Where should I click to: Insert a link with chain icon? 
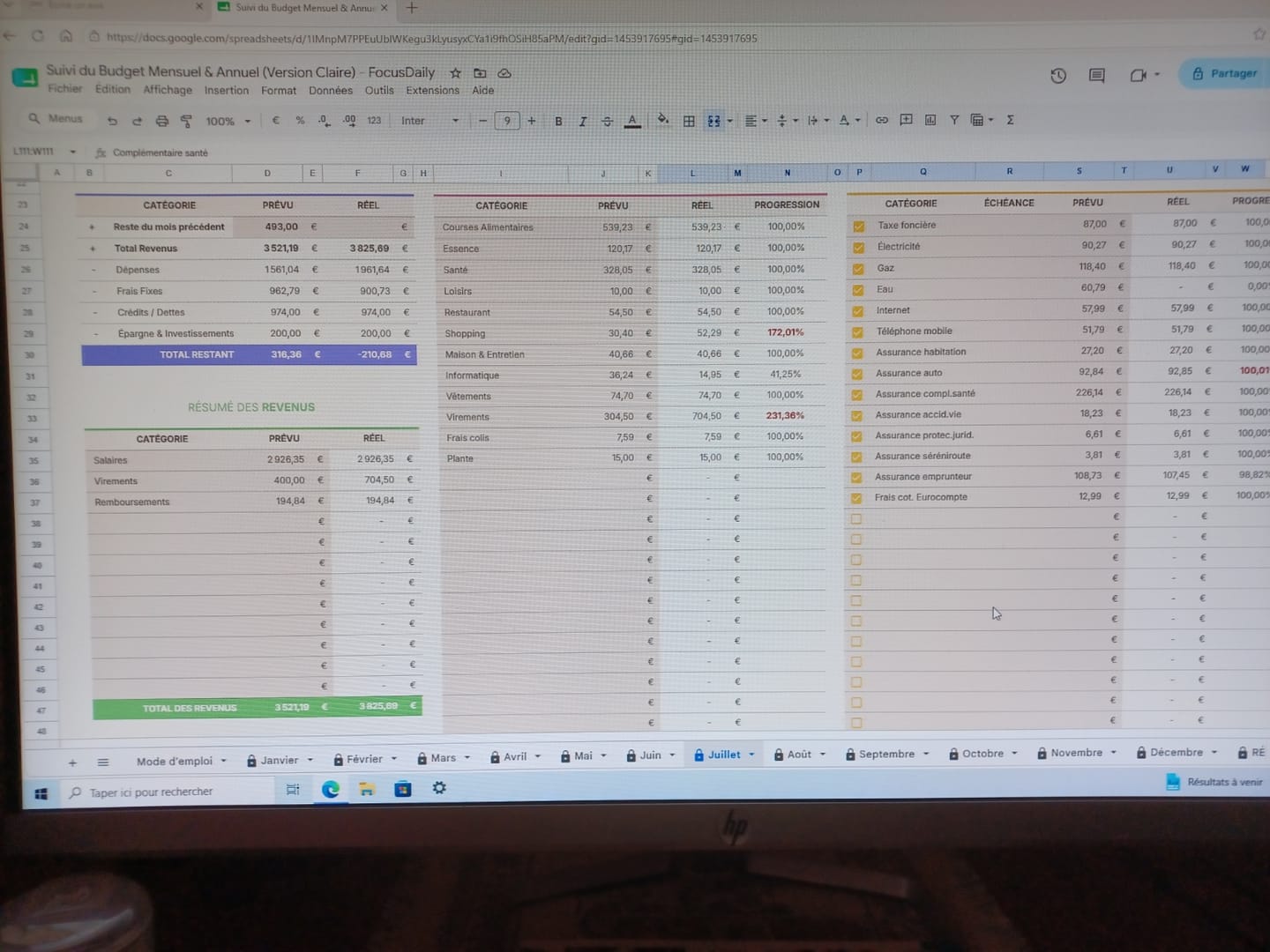click(x=881, y=120)
